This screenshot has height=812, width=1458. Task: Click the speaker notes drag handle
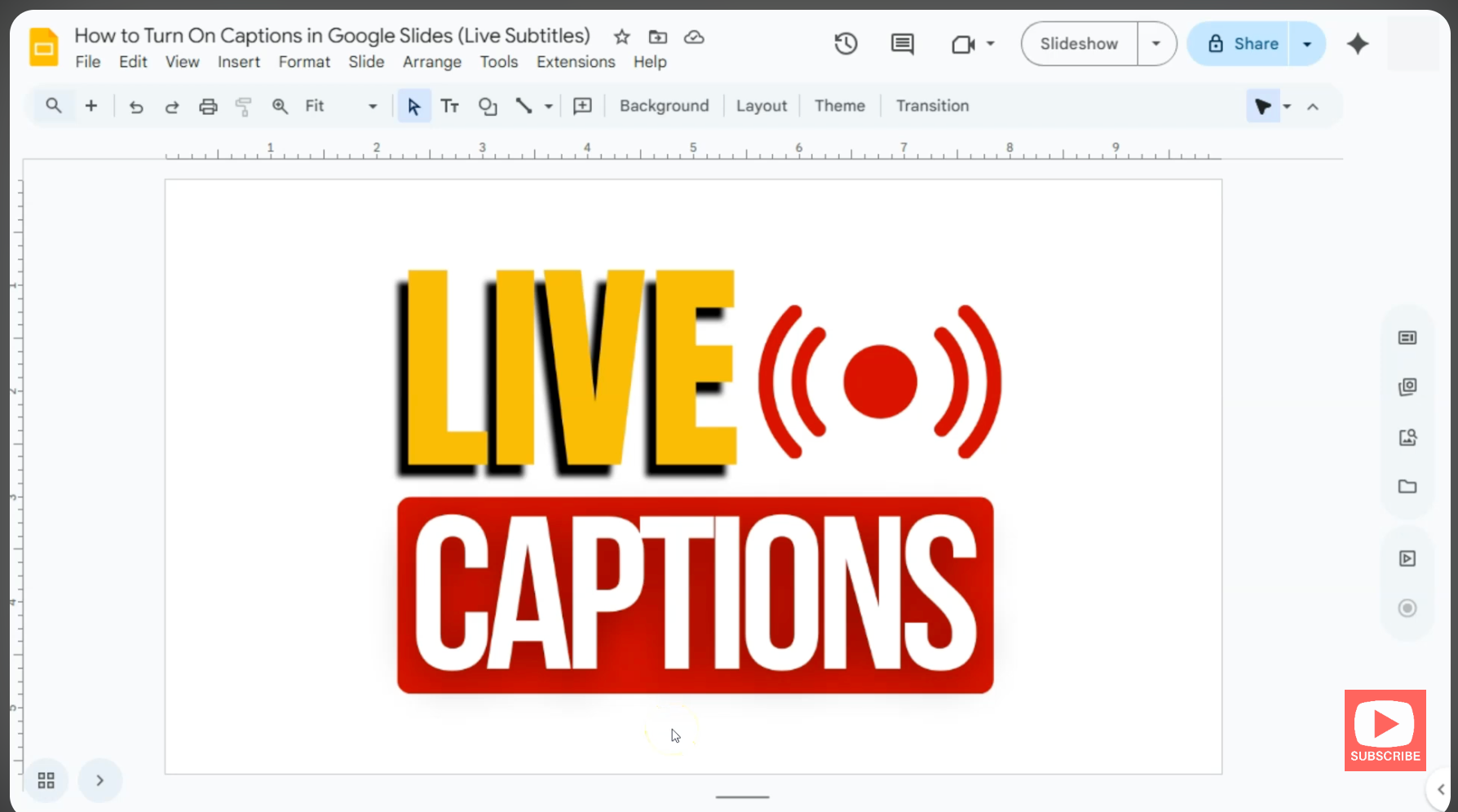point(742,797)
